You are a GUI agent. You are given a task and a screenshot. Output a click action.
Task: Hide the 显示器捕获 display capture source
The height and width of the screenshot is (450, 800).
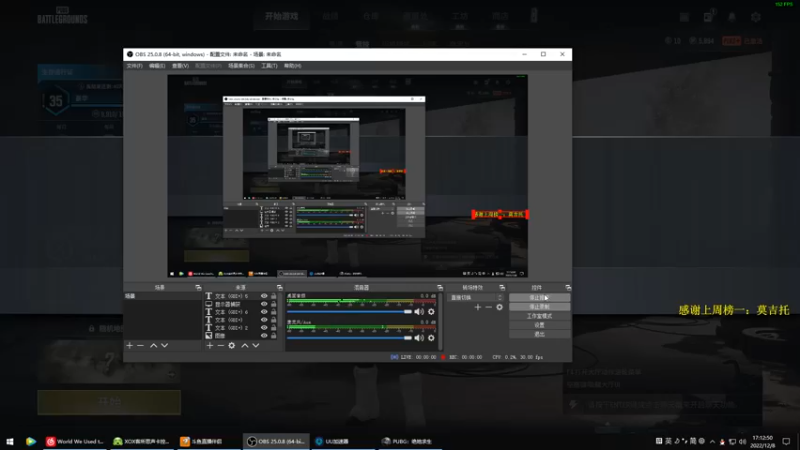(264, 304)
